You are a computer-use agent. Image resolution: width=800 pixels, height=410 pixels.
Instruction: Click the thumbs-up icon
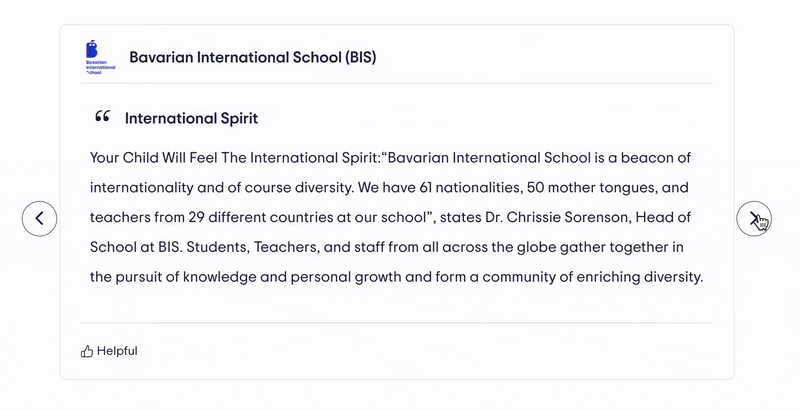click(x=87, y=351)
